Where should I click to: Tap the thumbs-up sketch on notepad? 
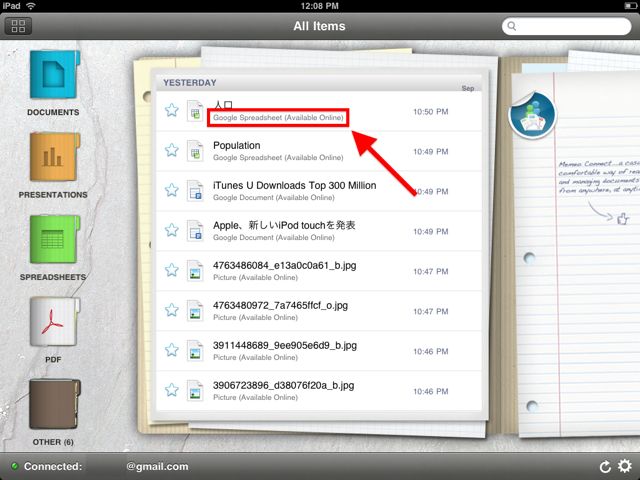coord(622,219)
